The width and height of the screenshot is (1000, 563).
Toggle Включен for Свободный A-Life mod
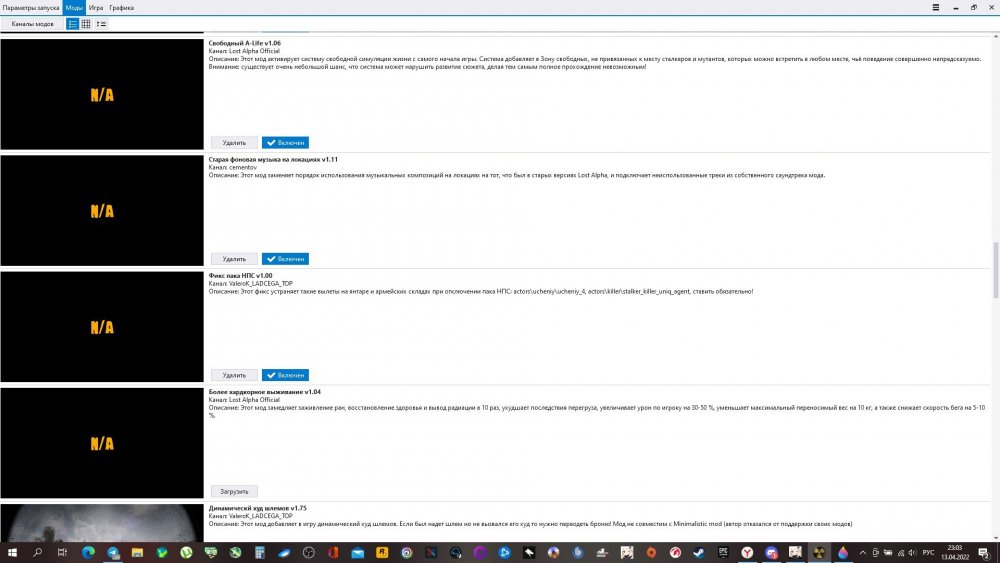(285, 143)
